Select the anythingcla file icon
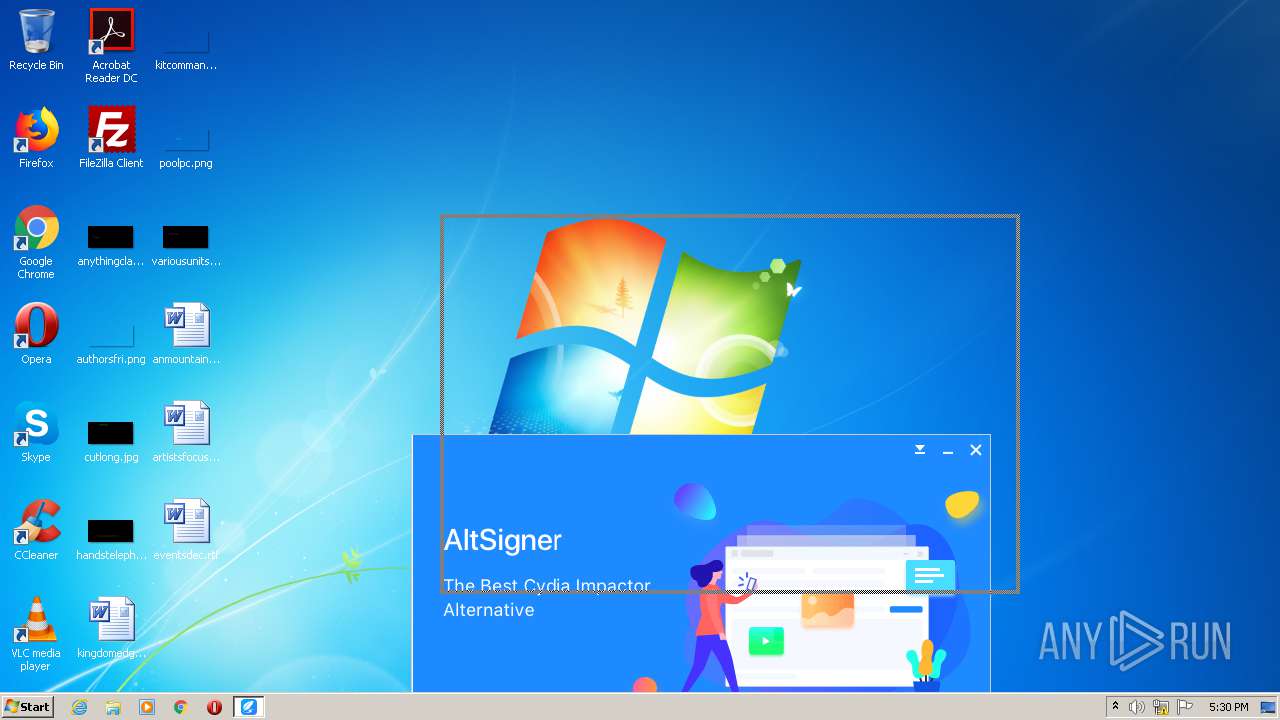 click(x=111, y=245)
